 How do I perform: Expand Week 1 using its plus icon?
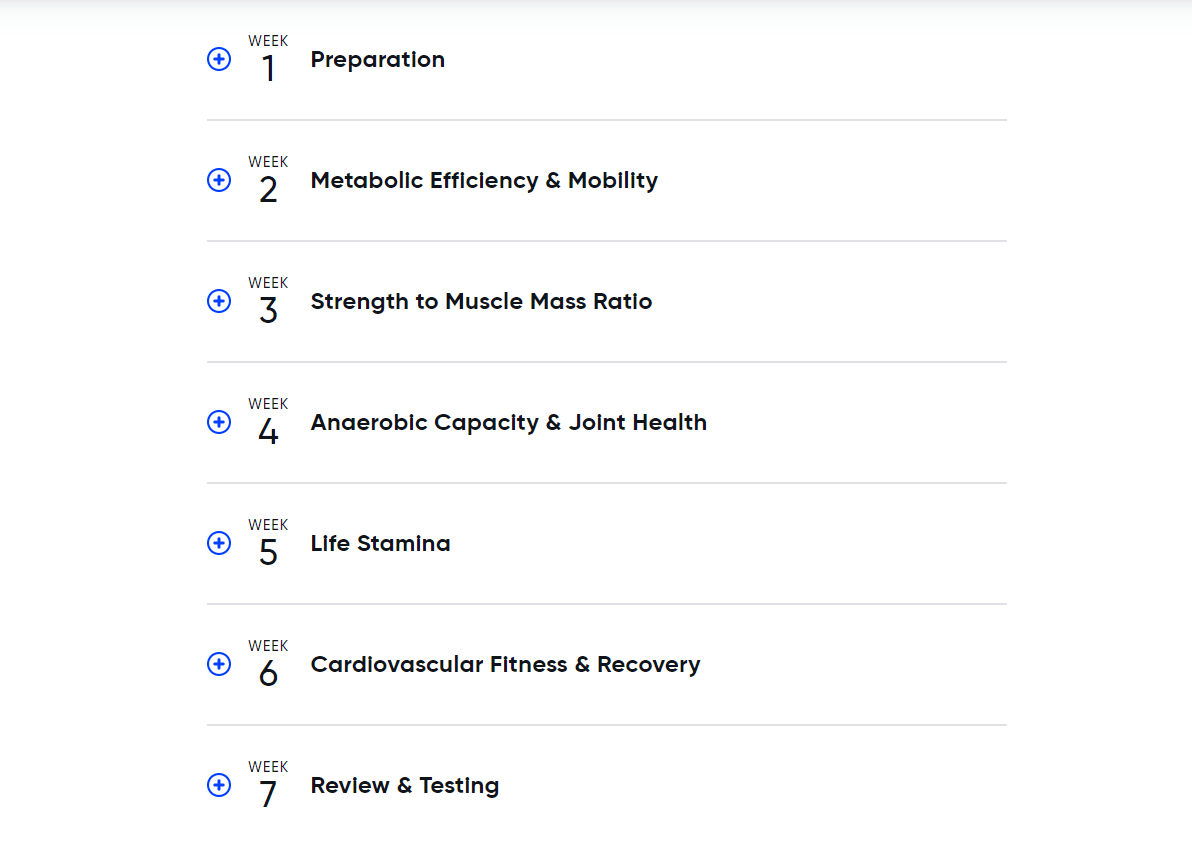[x=219, y=59]
